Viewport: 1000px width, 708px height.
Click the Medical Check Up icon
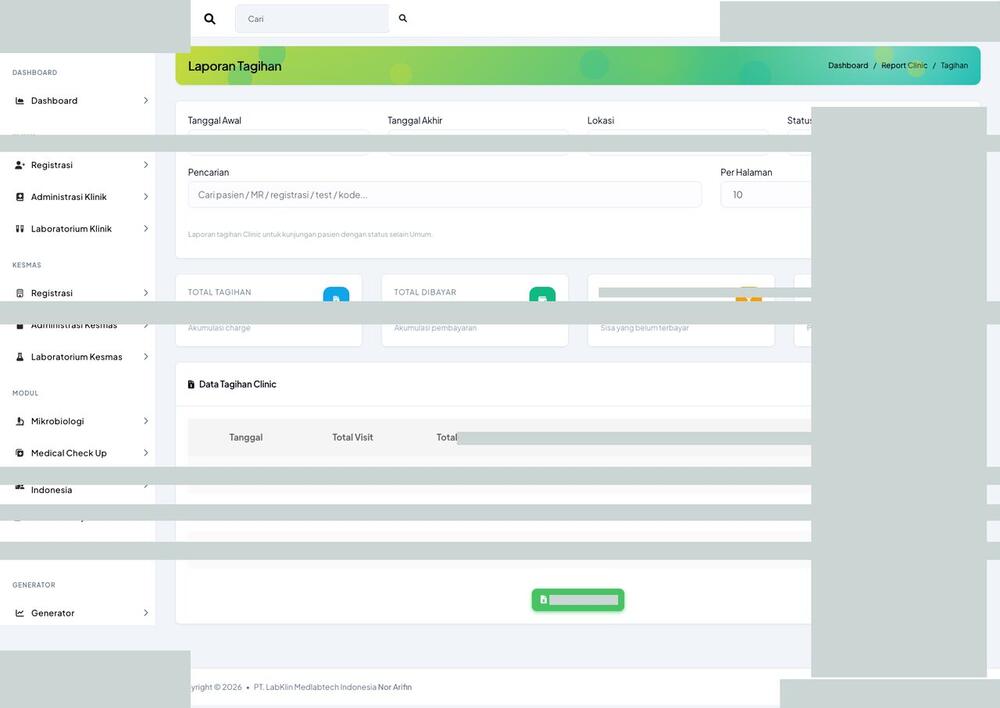20,454
